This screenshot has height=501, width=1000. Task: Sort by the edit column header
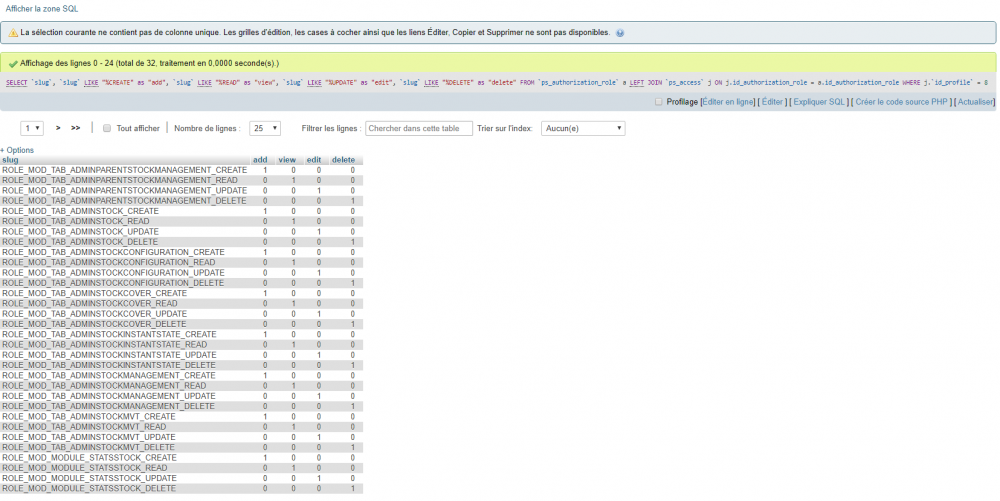click(314, 160)
